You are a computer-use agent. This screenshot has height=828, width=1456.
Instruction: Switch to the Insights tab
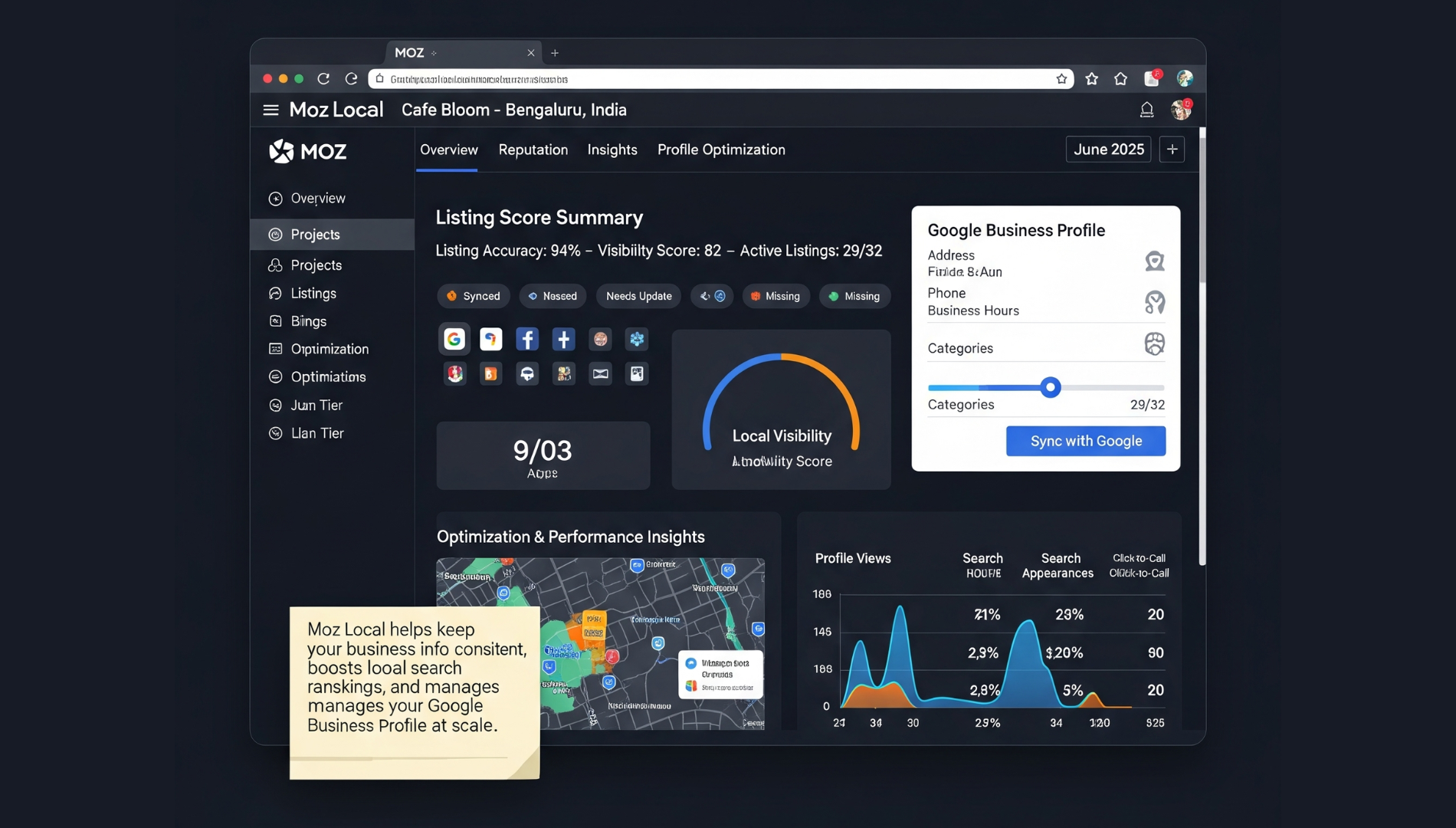[612, 150]
